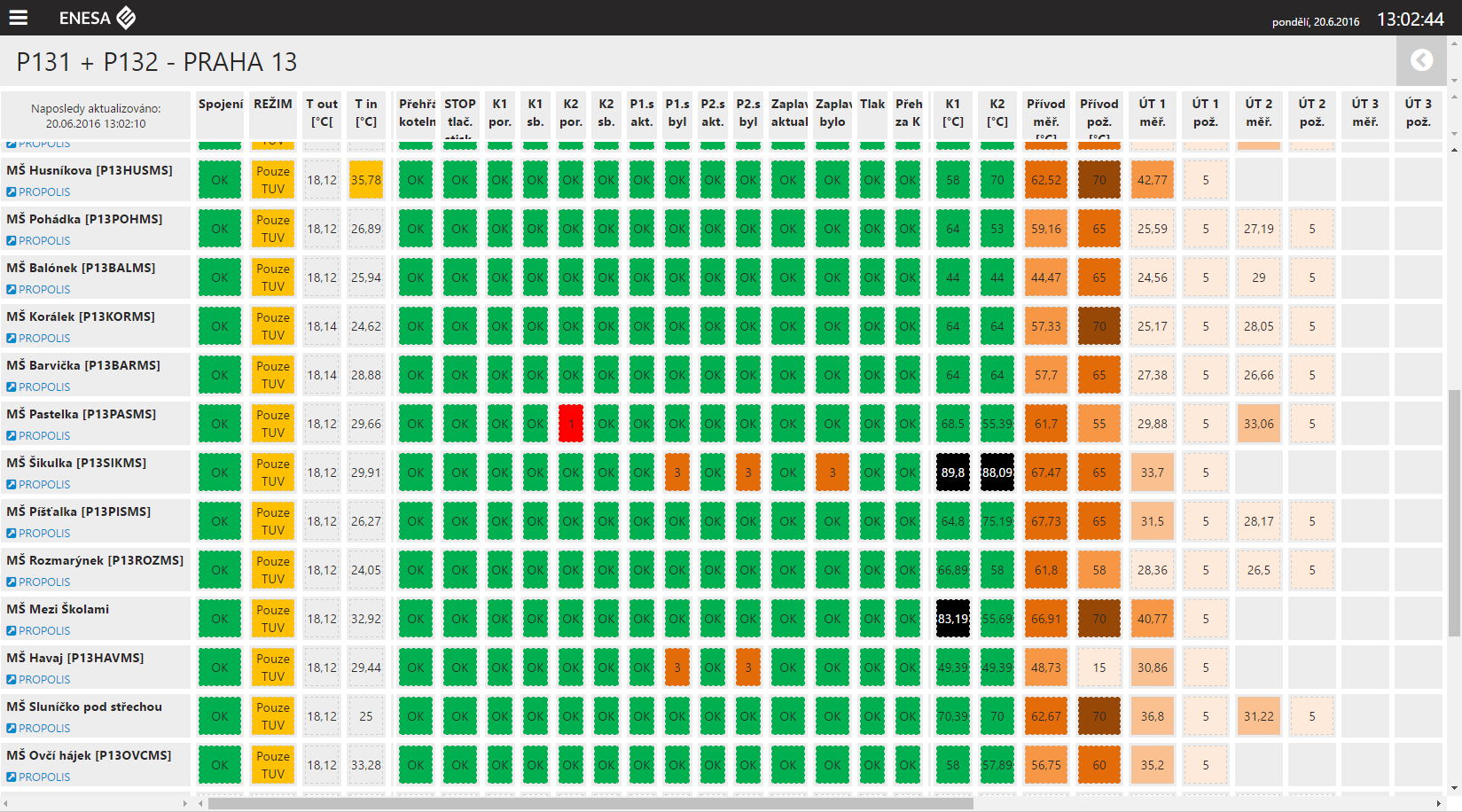Click PROPOLIS icon for MŠ Píšťalka
The height and width of the screenshot is (812, 1462).
12,533
